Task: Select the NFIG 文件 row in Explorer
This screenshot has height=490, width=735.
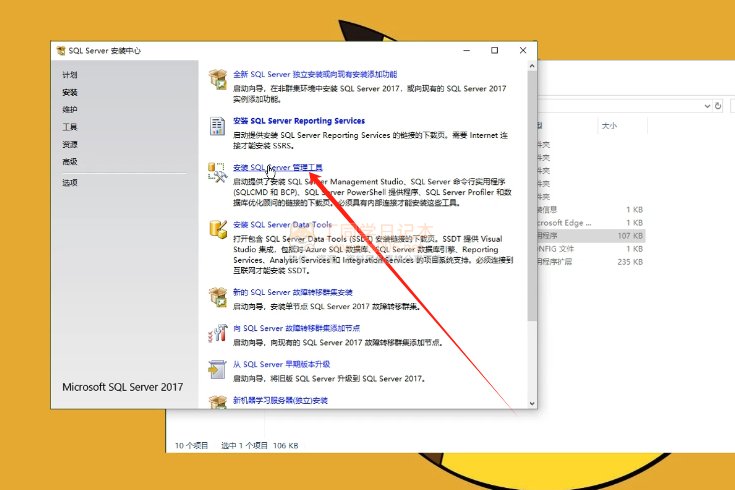Action: (591, 249)
